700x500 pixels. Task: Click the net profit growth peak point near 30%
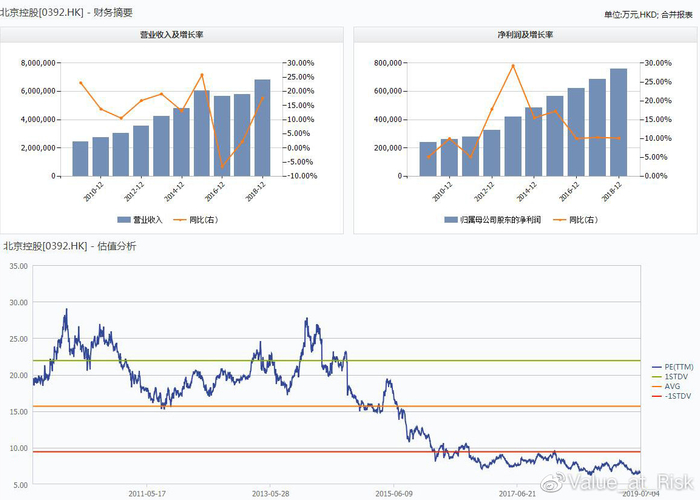[x=513, y=66]
